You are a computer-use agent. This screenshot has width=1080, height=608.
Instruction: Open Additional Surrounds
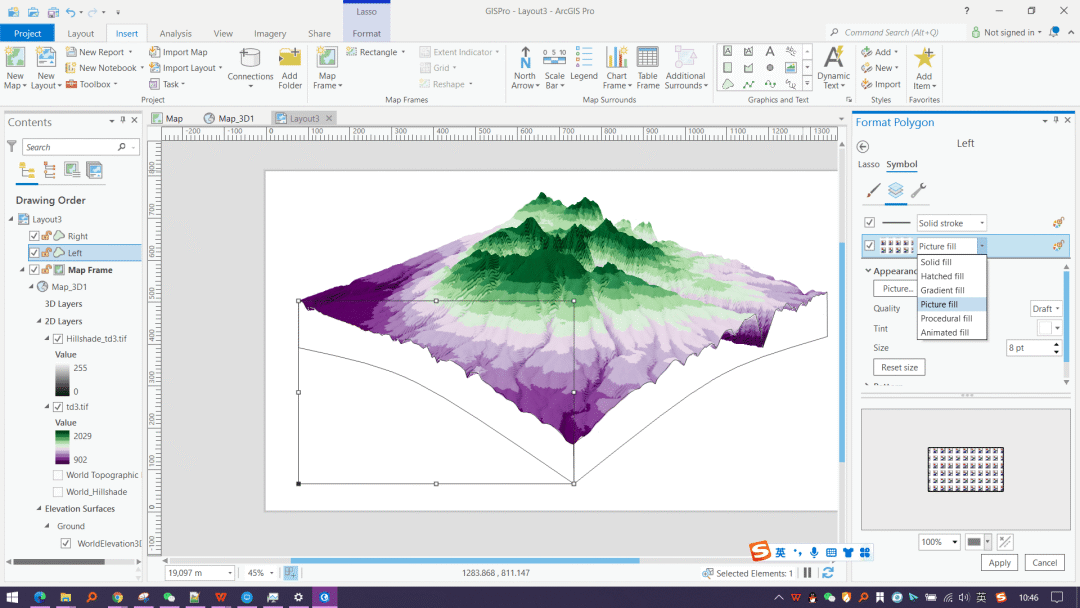[686, 67]
